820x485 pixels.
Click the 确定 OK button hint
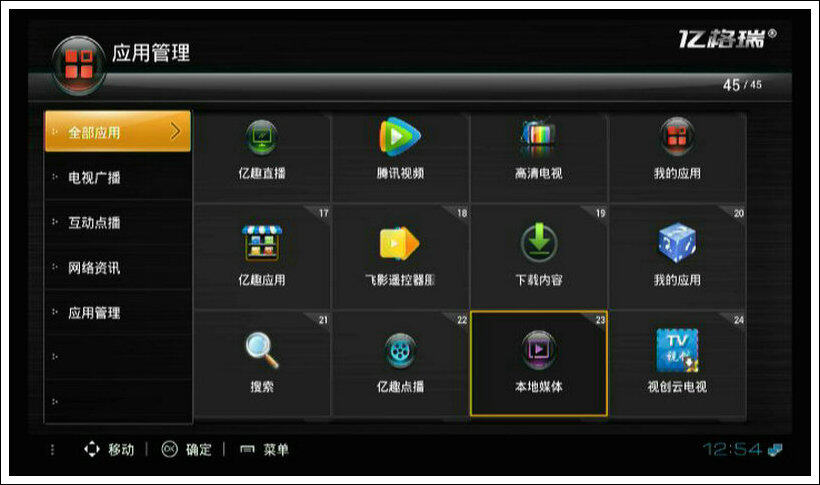coord(186,449)
